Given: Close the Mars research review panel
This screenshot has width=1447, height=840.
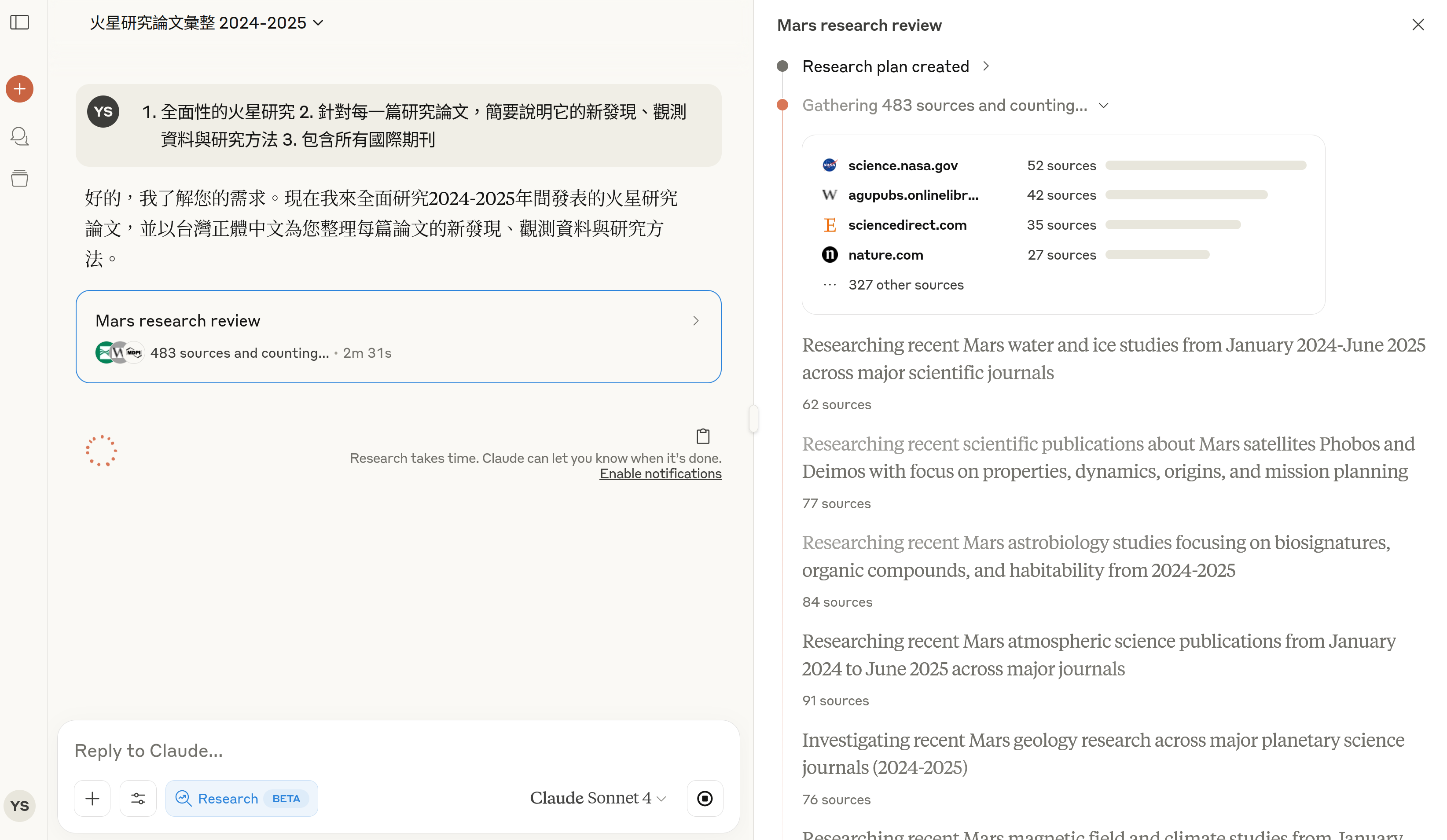Looking at the screenshot, I should pyautogui.click(x=1418, y=25).
